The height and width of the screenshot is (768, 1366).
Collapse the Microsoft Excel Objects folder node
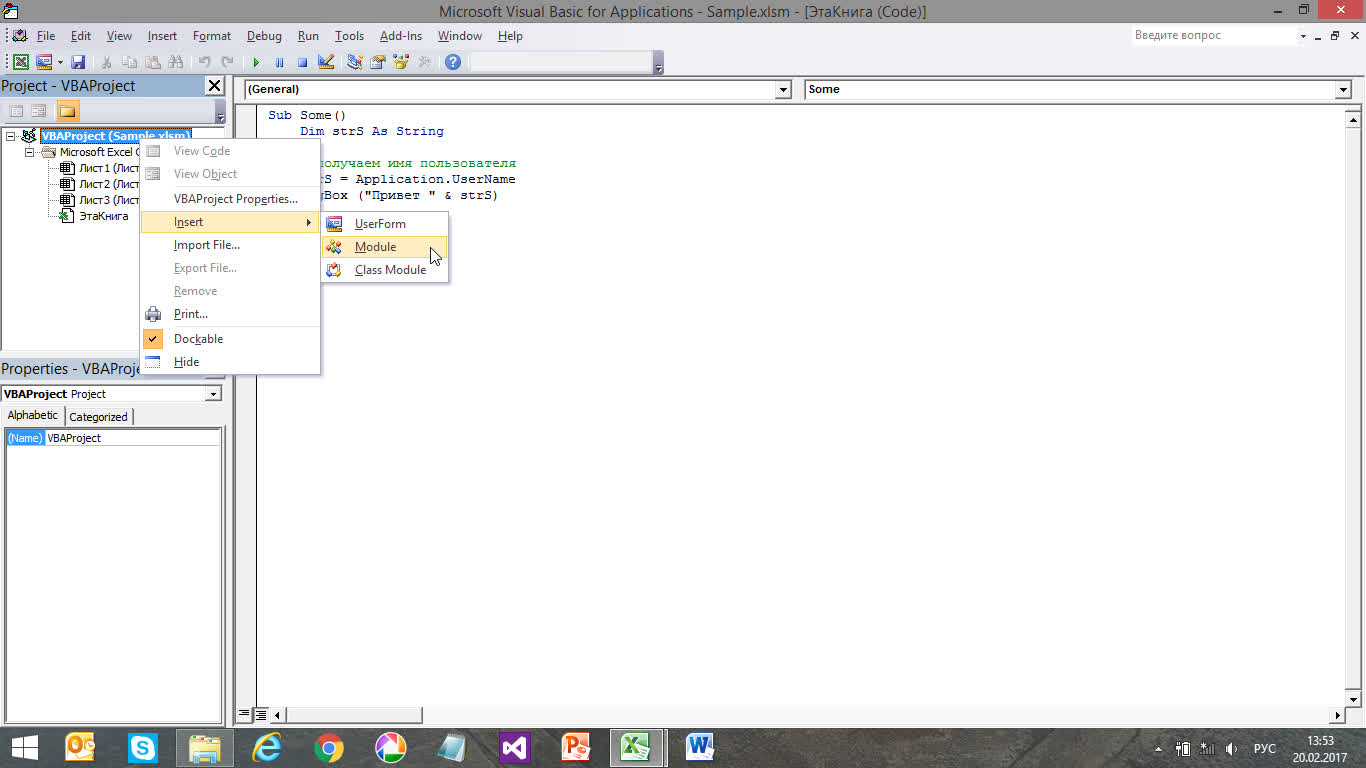(x=30, y=152)
